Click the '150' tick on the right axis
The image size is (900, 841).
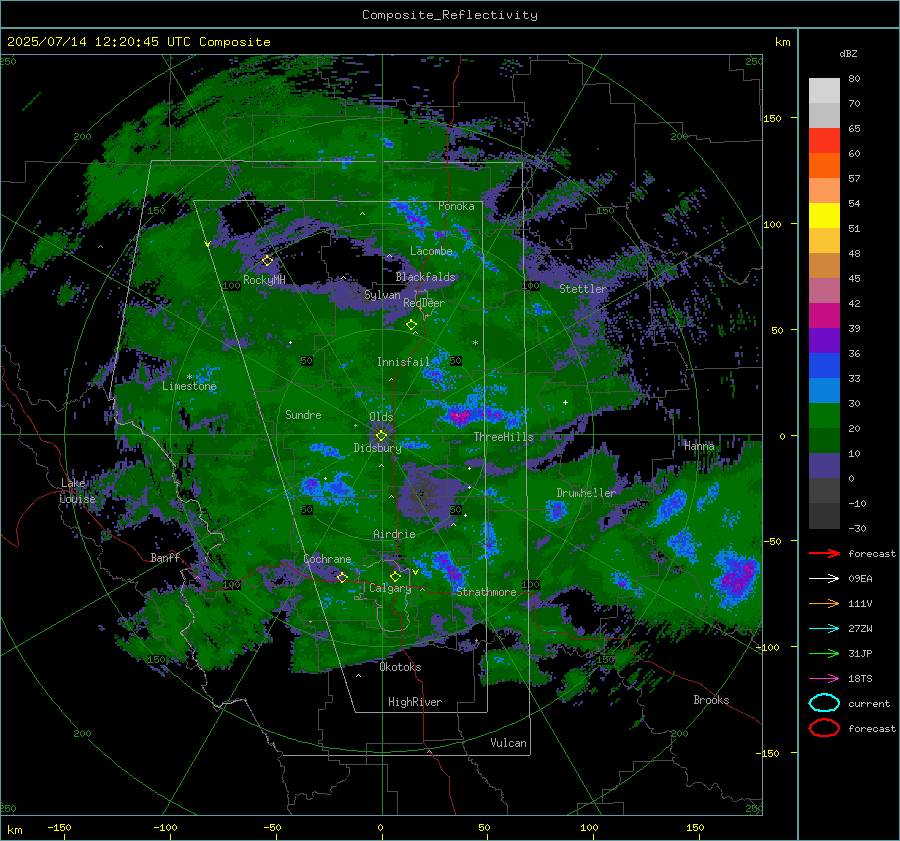point(772,118)
